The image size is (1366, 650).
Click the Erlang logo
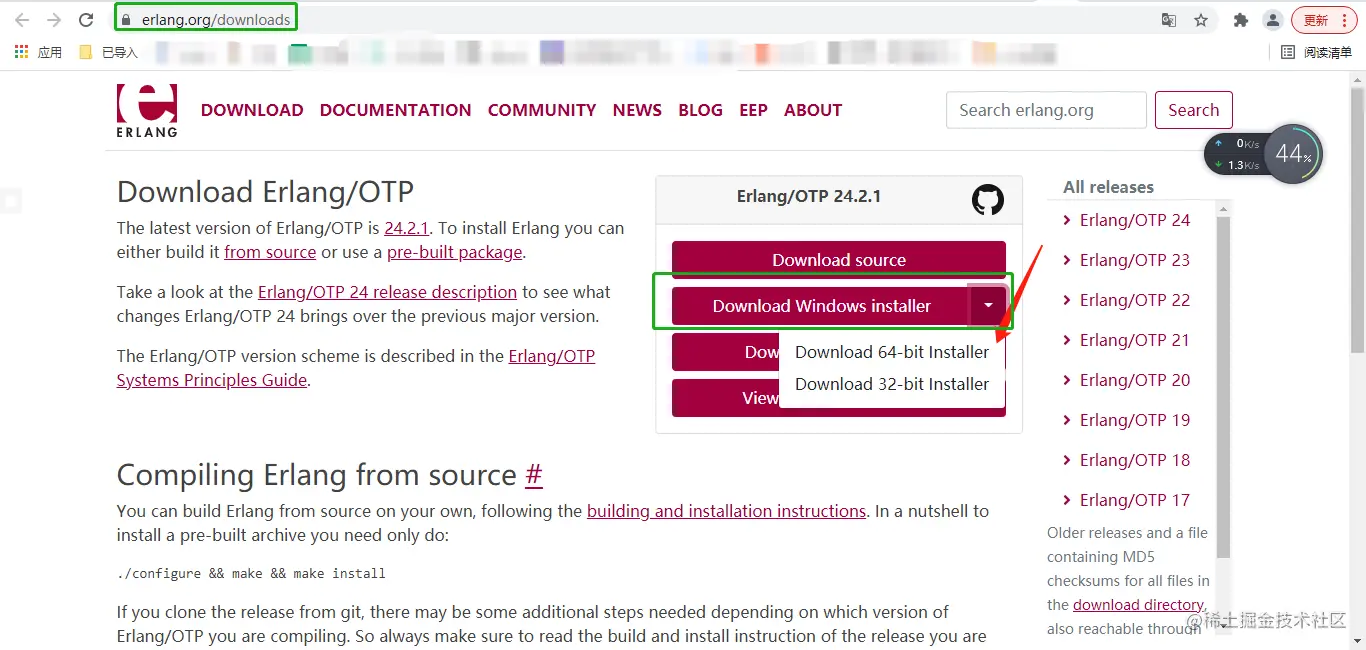[147, 110]
